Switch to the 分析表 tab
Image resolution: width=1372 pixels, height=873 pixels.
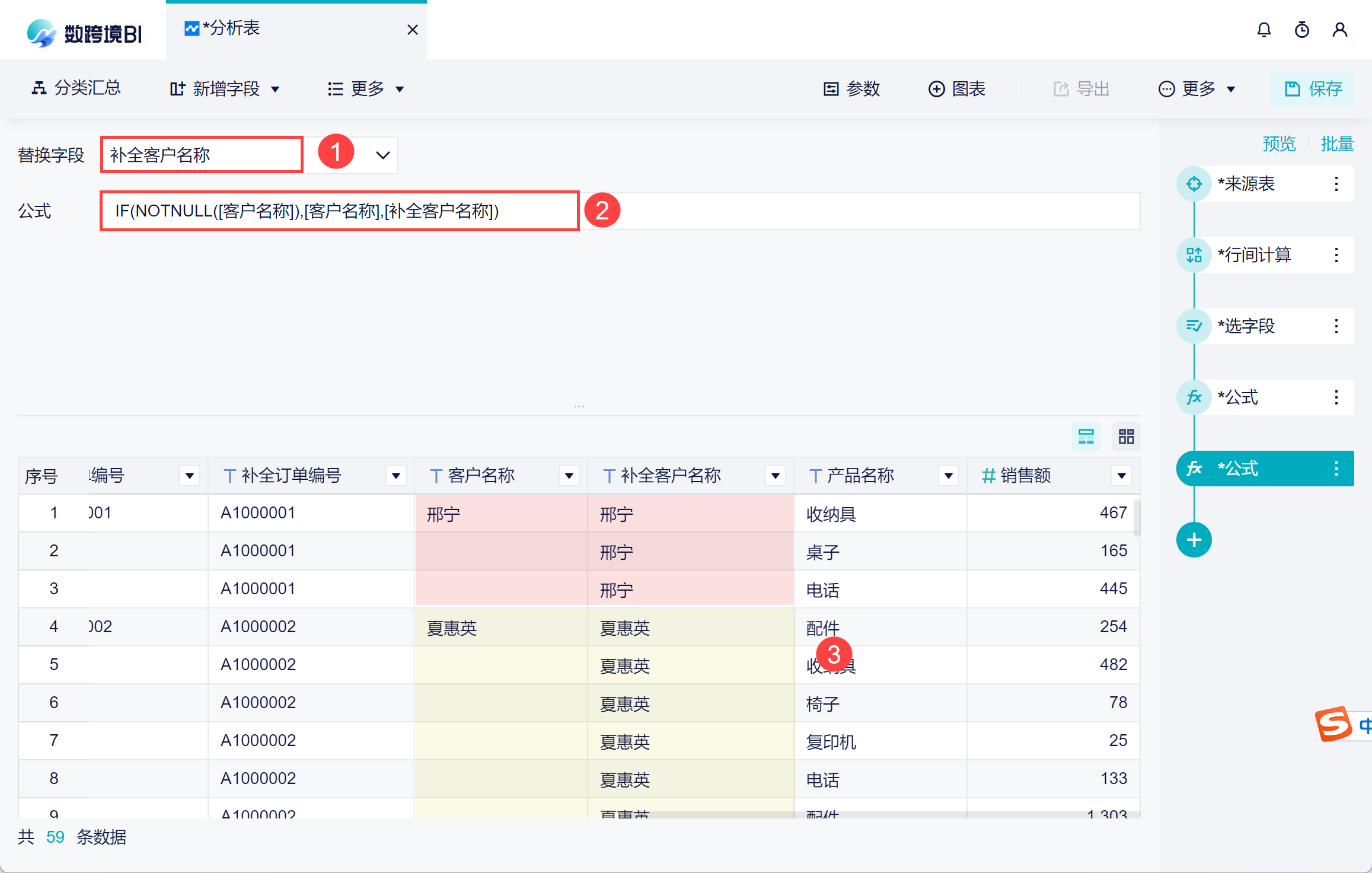pyautogui.click(x=231, y=28)
